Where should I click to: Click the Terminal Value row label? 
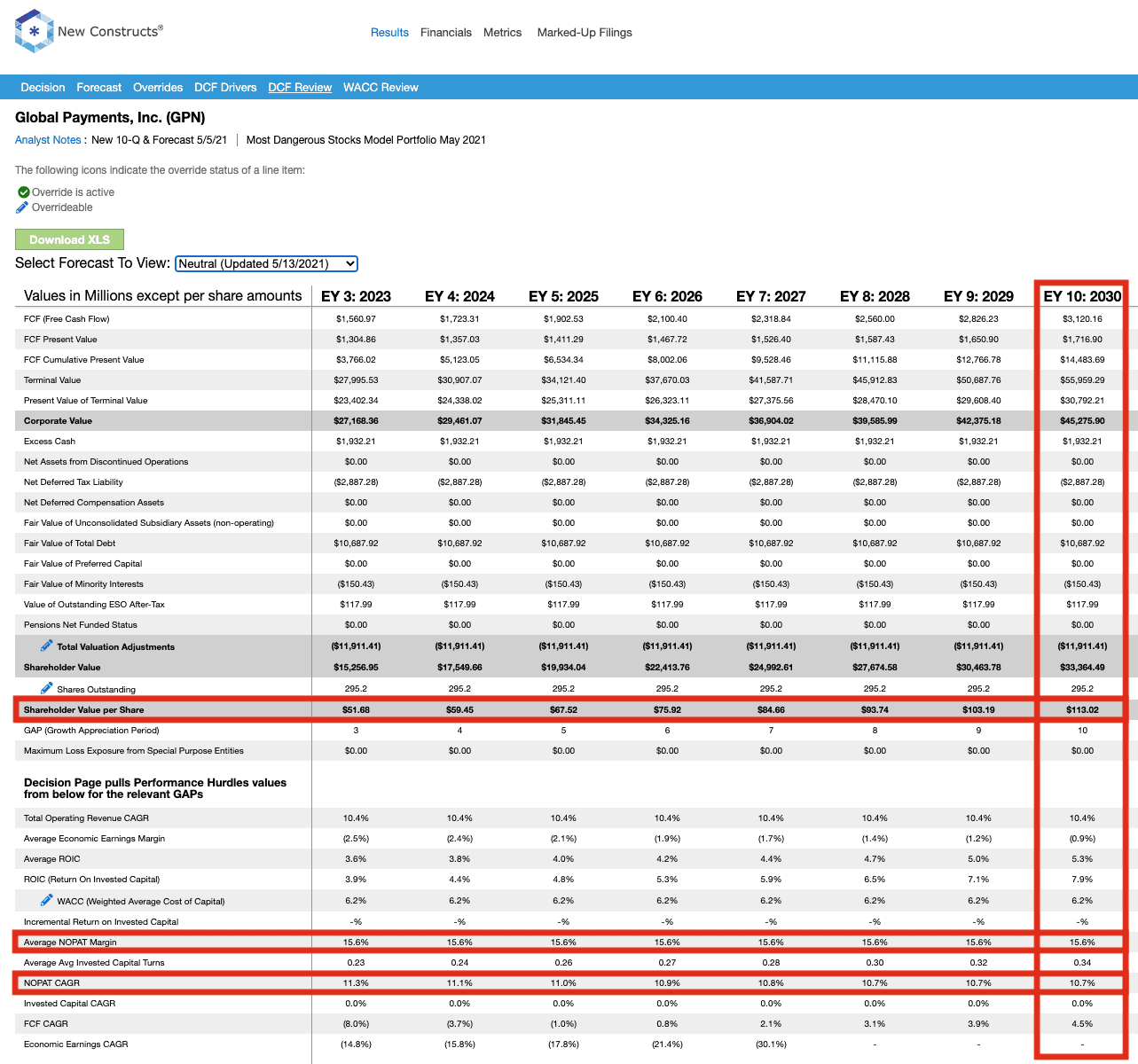pos(52,380)
